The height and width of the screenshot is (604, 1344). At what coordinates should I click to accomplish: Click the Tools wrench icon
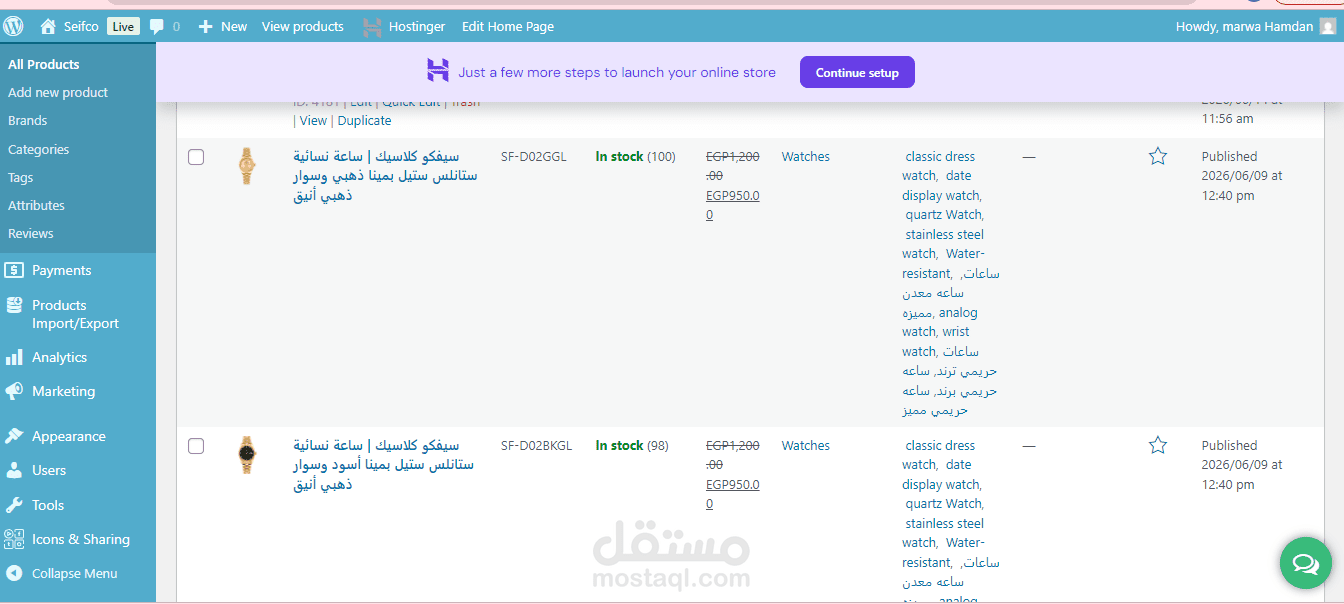click(15, 505)
